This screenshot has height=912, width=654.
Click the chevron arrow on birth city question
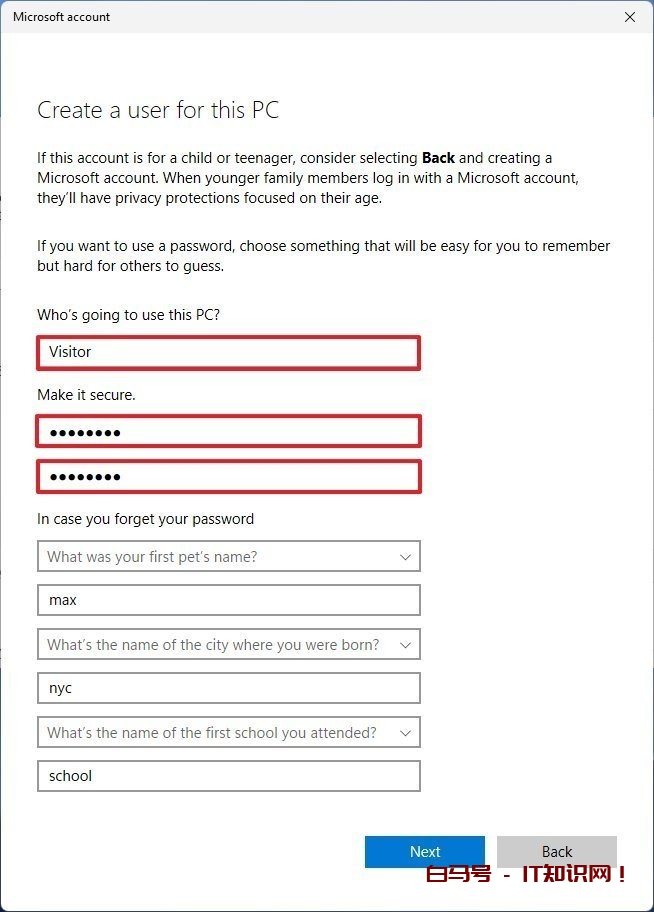(405, 645)
